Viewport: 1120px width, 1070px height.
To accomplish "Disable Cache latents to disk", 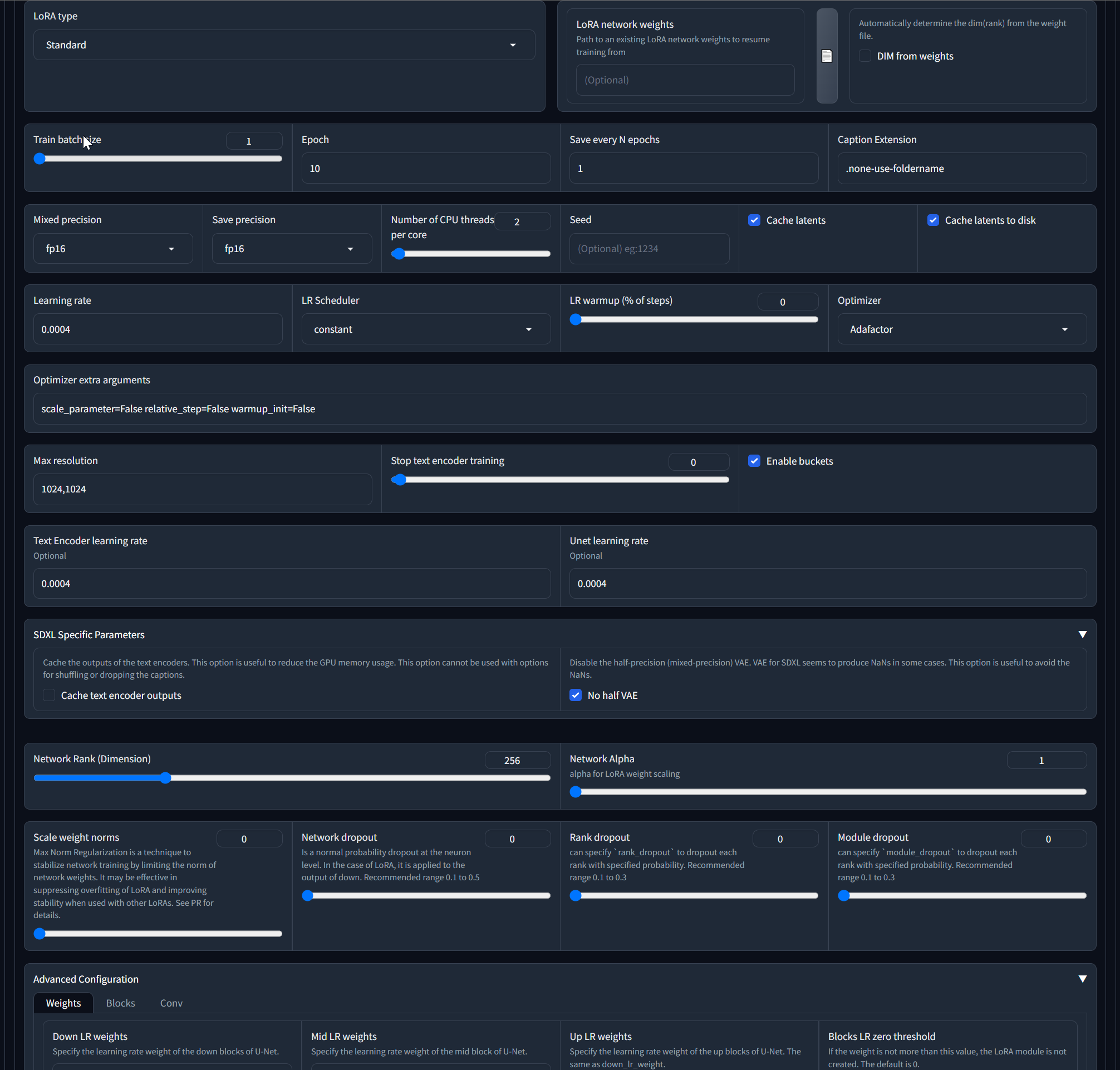I will [933, 220].
